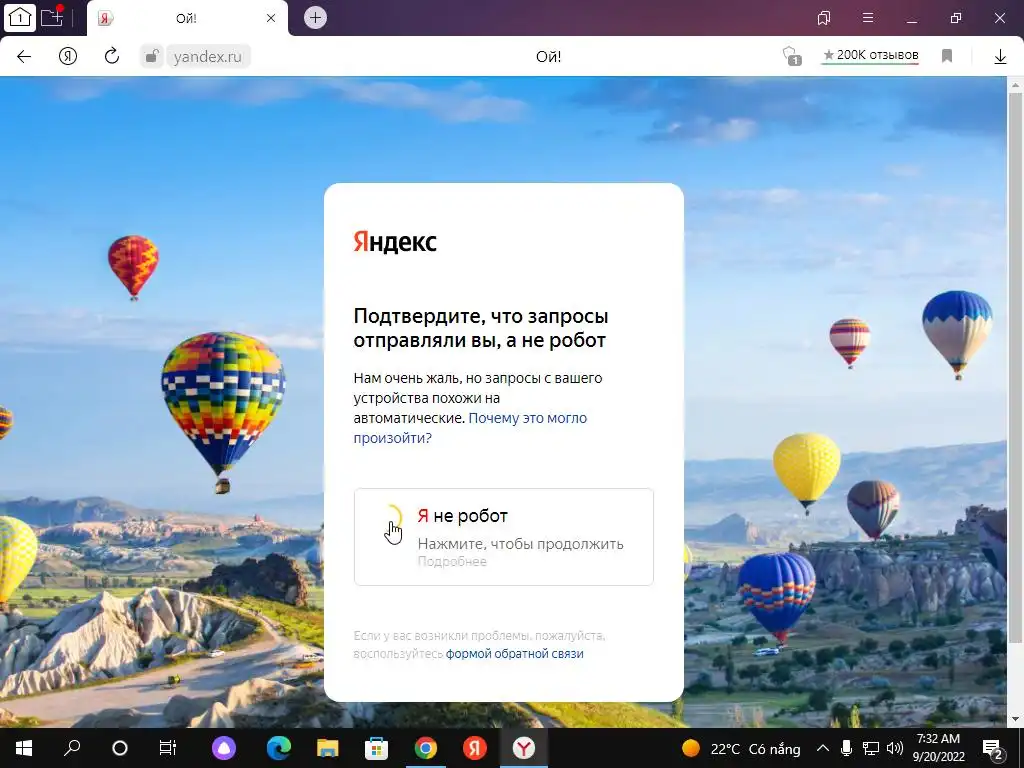Viewport: 1024px width, 768px height.
Task: Click the vertical page scrollbar
Action: point(1015,366)
